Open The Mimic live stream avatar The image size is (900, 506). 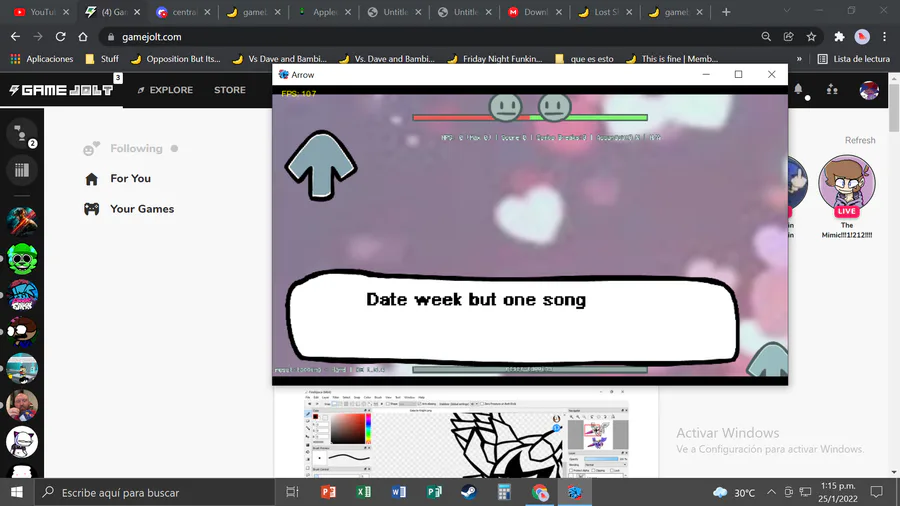click(x=847, y=184)
